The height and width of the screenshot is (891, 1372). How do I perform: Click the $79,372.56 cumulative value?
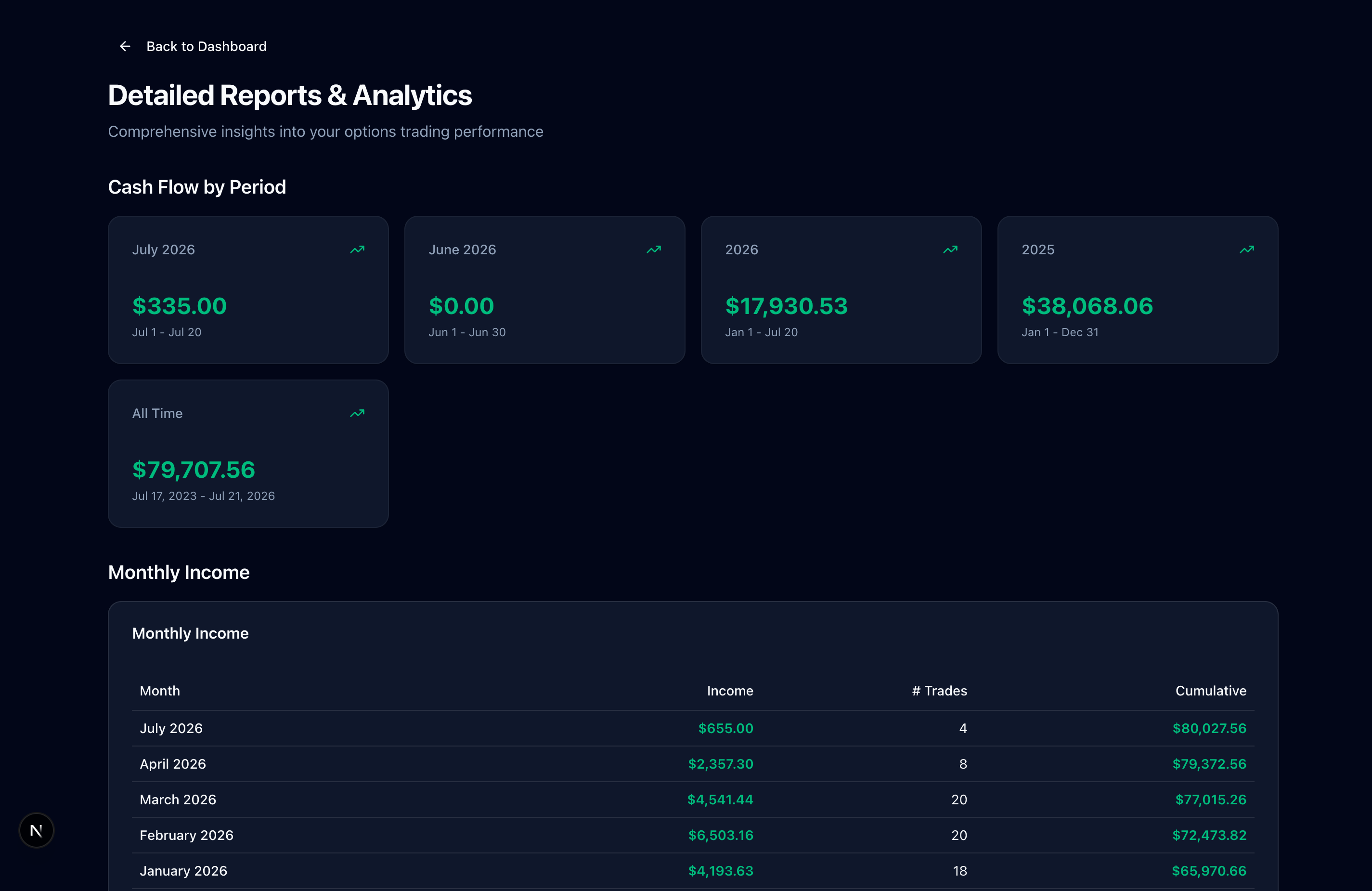(1209, 764)
